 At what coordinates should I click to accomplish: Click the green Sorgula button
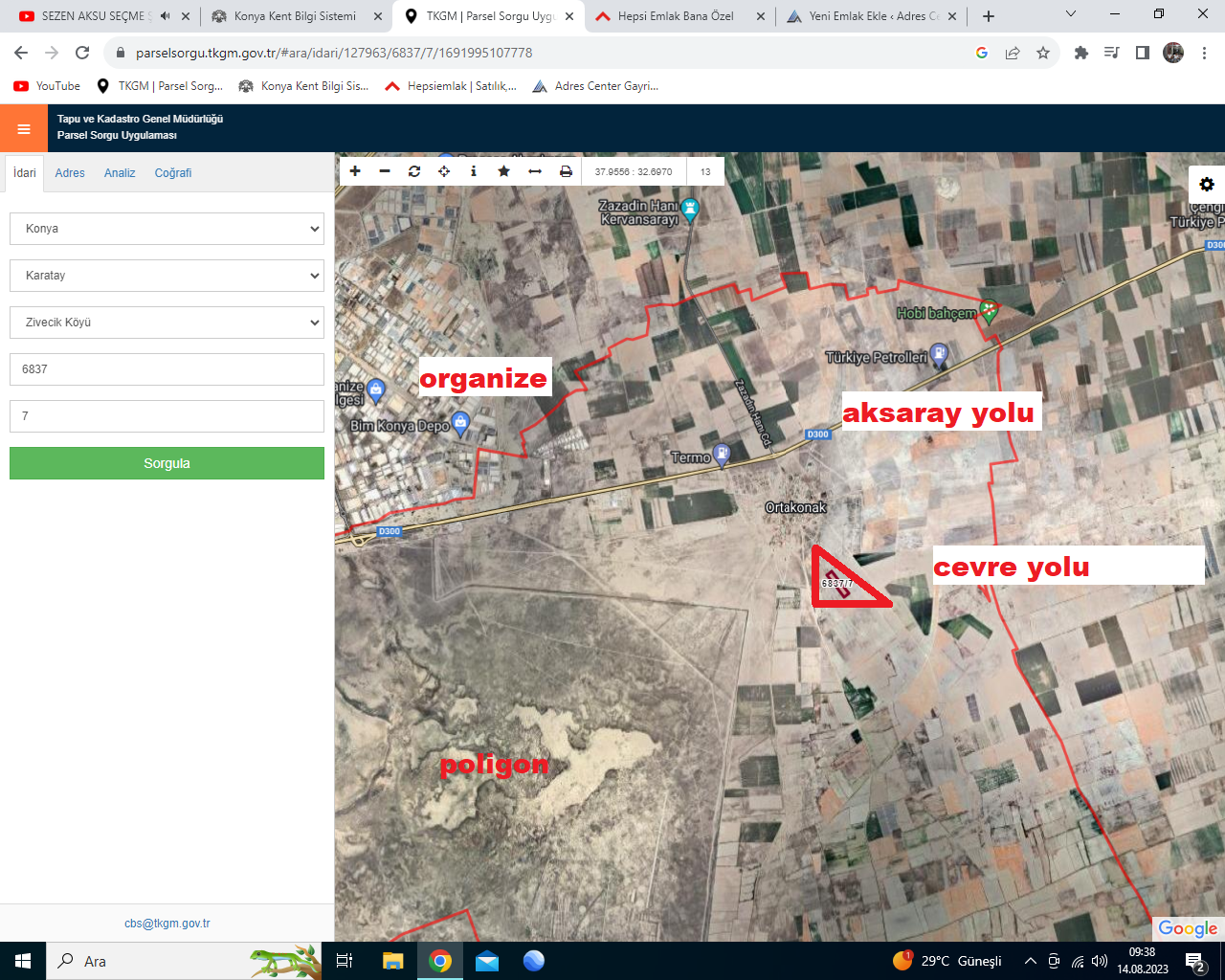tap(167, 463)
